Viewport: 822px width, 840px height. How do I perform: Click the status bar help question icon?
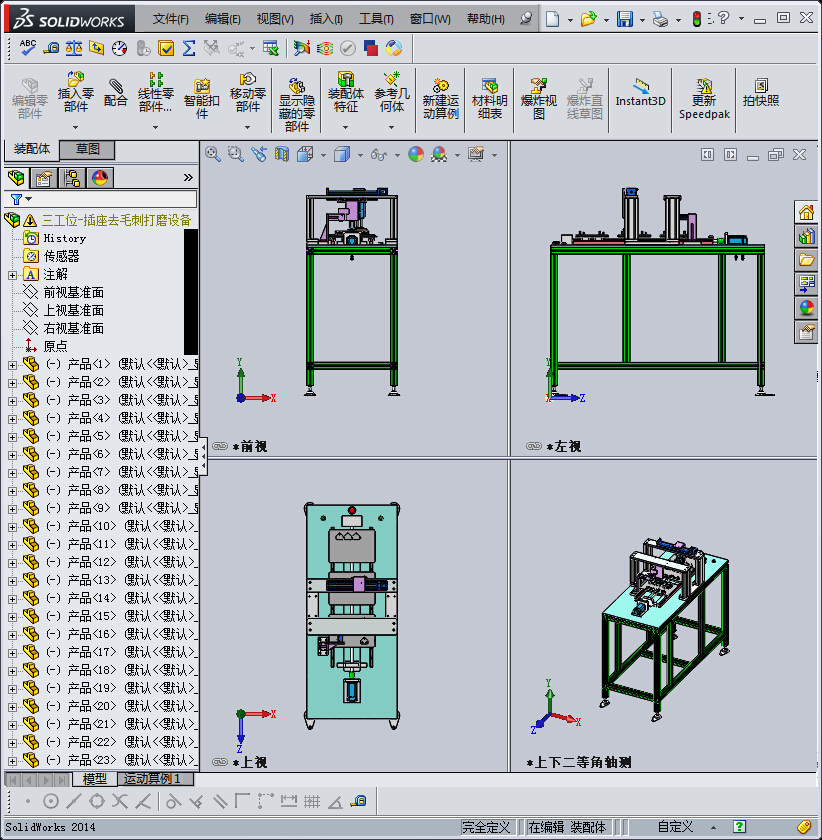[739, 827]
